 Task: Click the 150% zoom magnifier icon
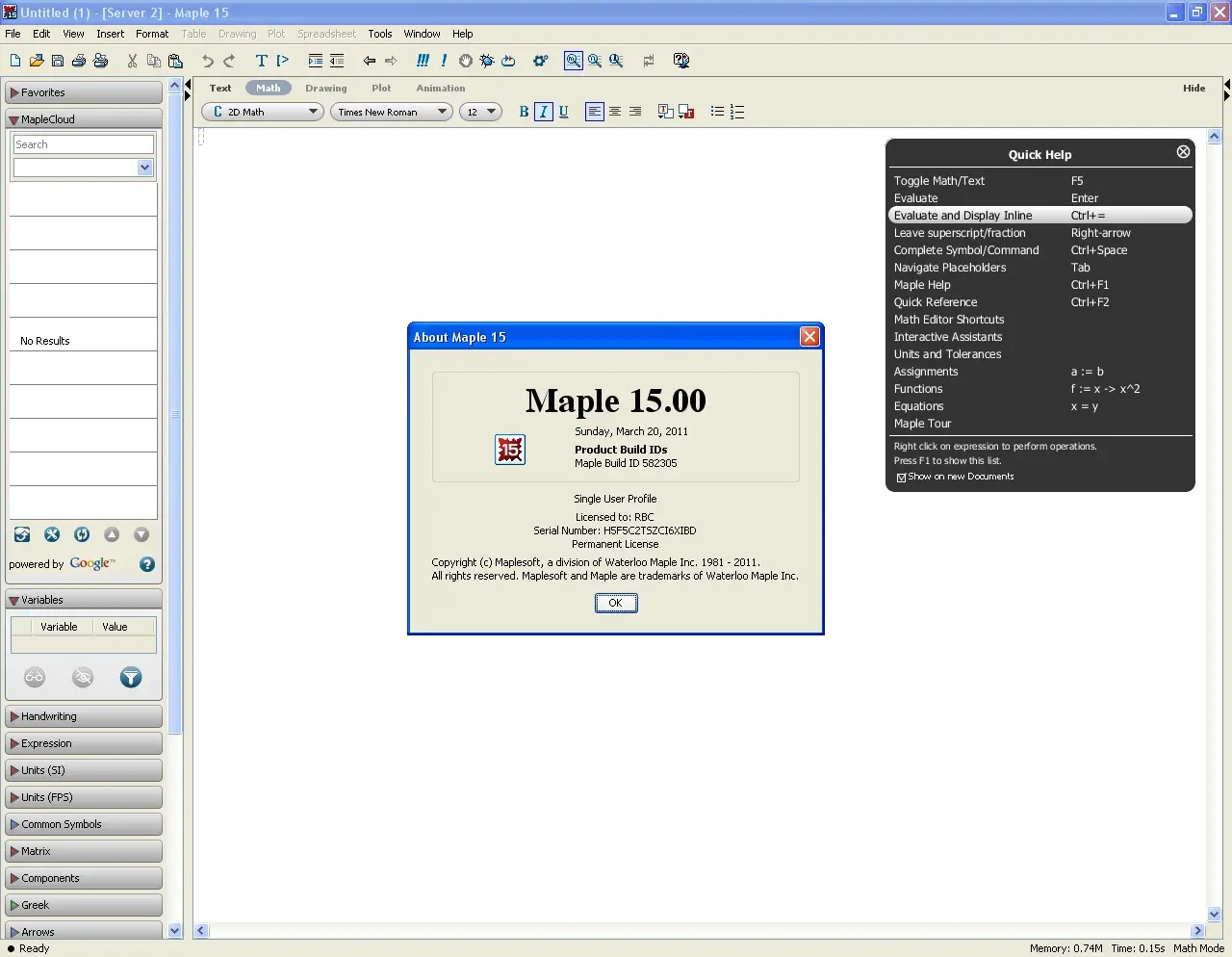tap(595, 61)
